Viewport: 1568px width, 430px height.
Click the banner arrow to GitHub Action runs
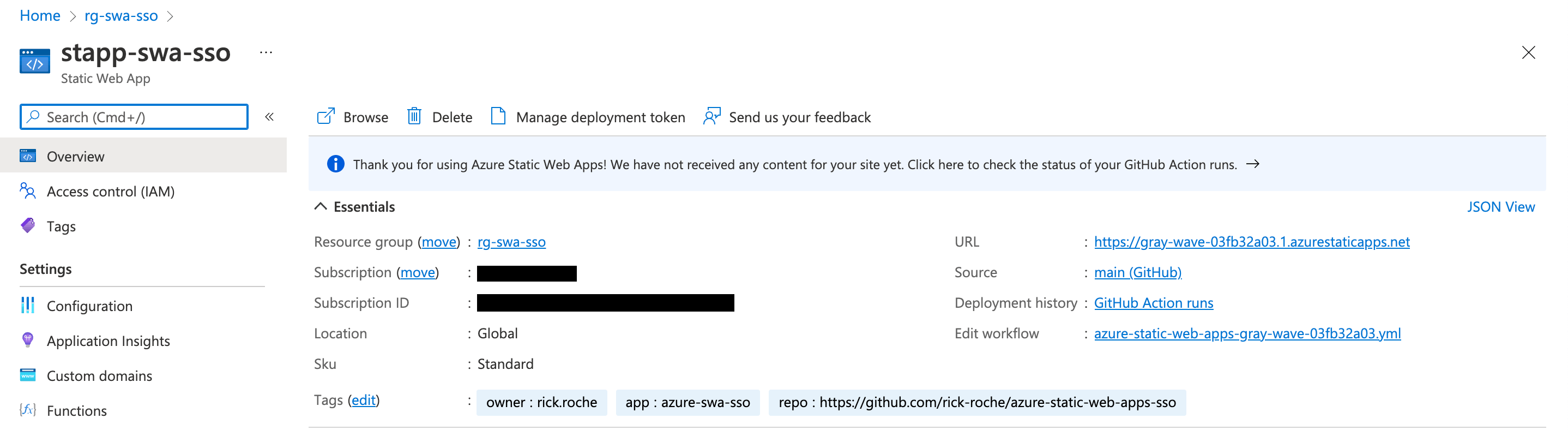tap(1253, 164)
